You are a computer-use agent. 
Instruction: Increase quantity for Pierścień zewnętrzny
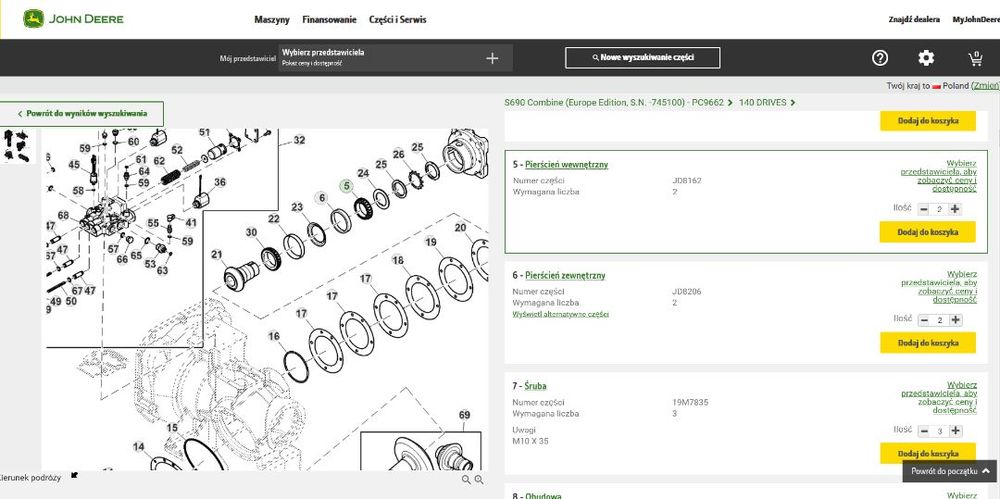[x=955, y=320]
